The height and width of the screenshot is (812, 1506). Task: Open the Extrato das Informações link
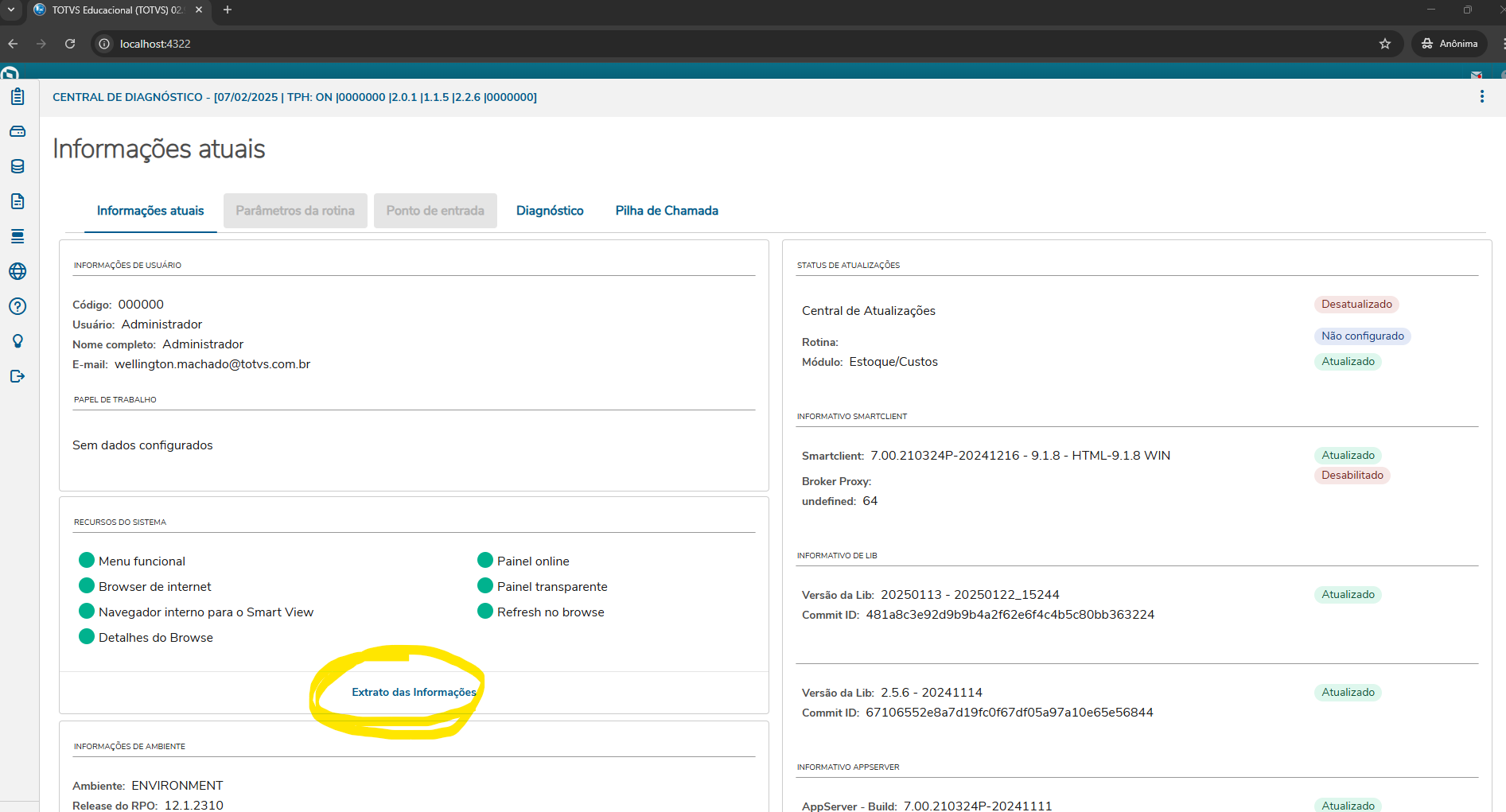(x=414, y=692)
